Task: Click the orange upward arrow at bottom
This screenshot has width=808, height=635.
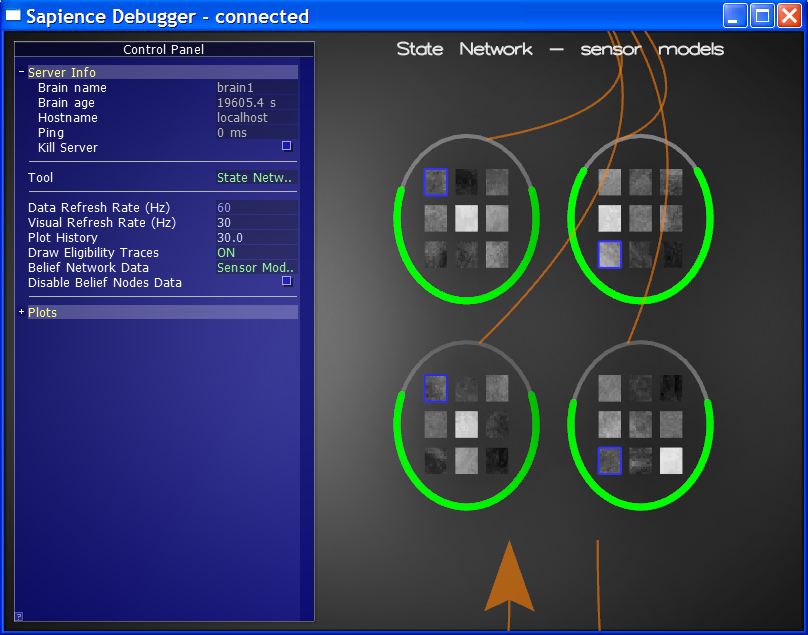Action: 510,580
